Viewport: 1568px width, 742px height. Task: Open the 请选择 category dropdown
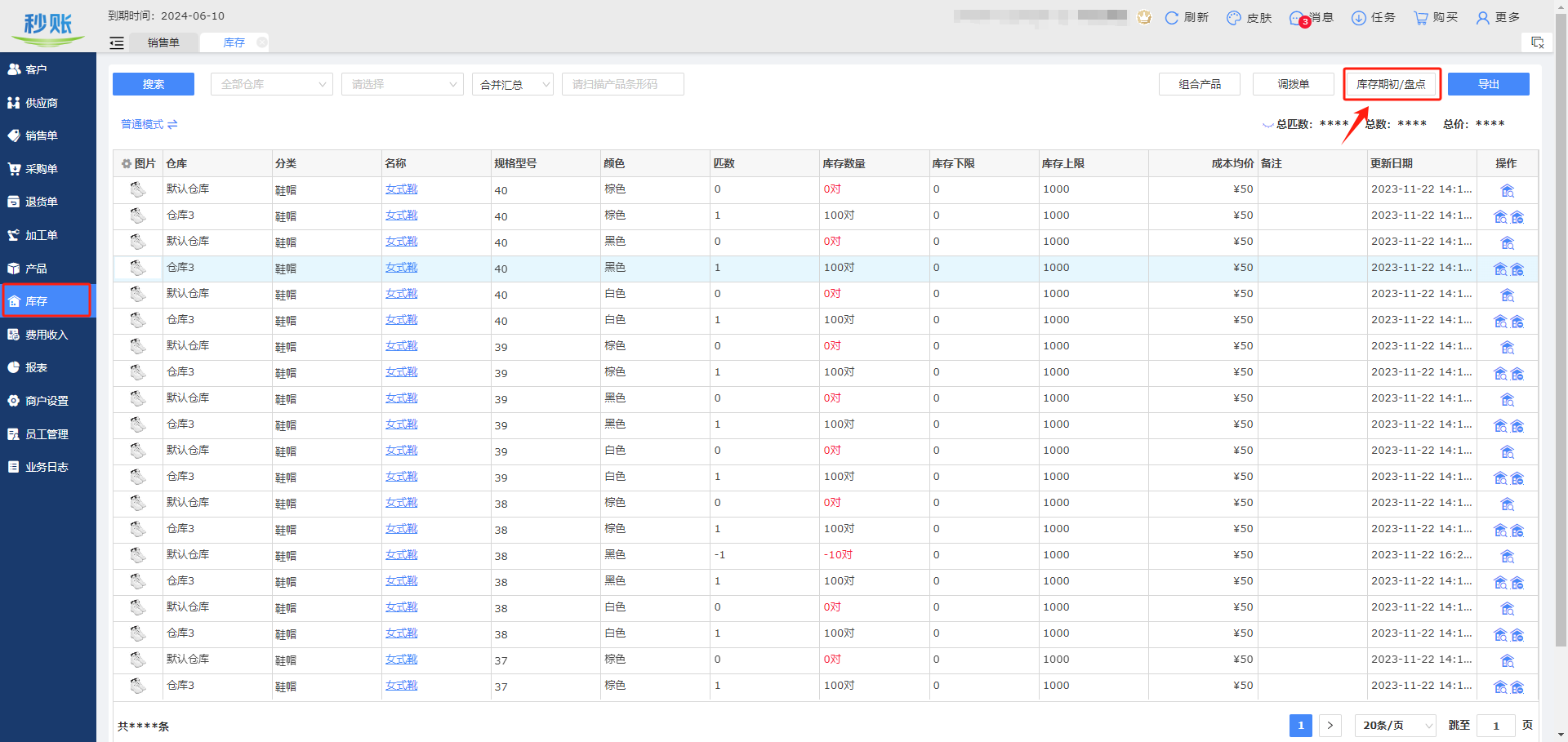(x=403, y=84)
